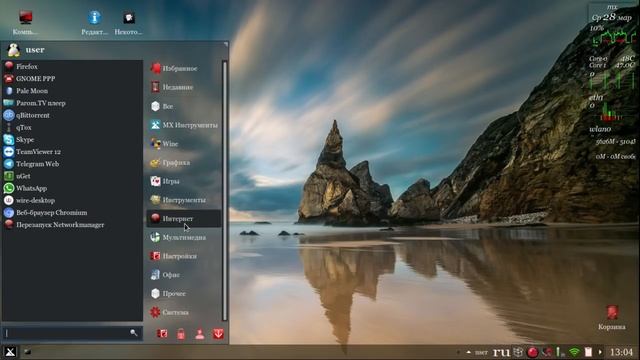640x360 pixels.
Task: Start qBittorrent client
Action: pos(72,115)
